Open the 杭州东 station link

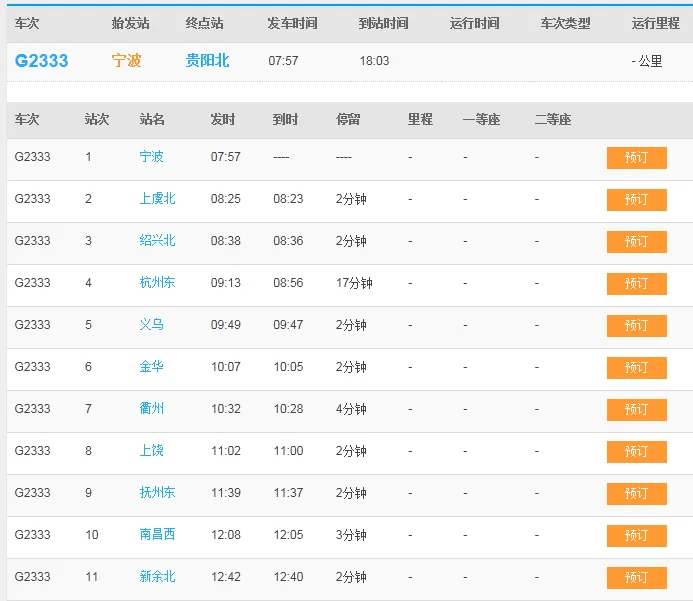point(157,283)
